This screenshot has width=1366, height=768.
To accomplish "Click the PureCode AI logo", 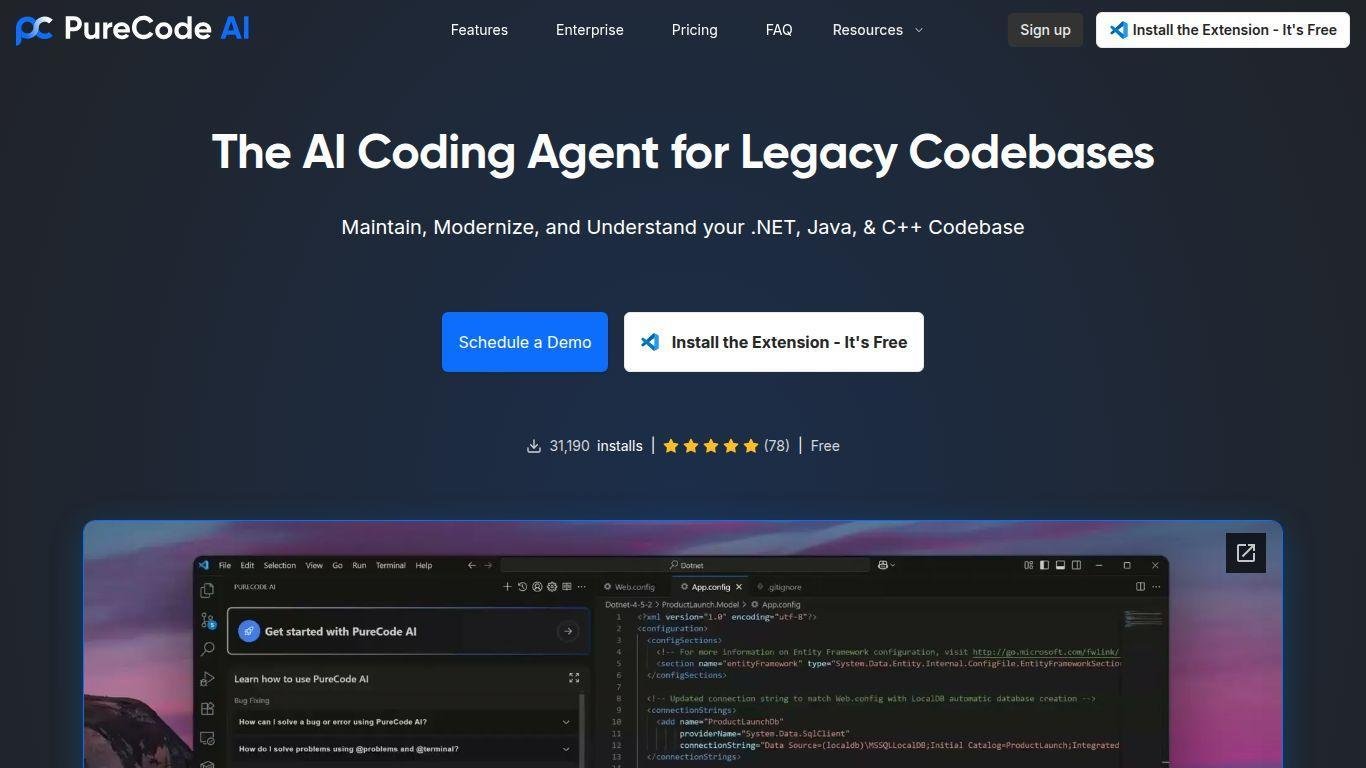I will (x=132, y=29).
